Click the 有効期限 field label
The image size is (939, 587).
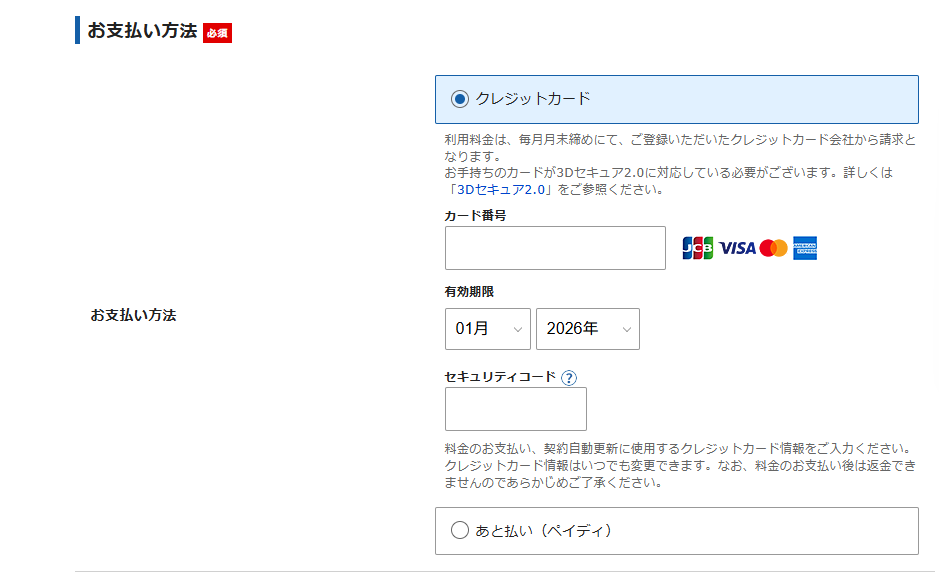(x=469, y=292)
